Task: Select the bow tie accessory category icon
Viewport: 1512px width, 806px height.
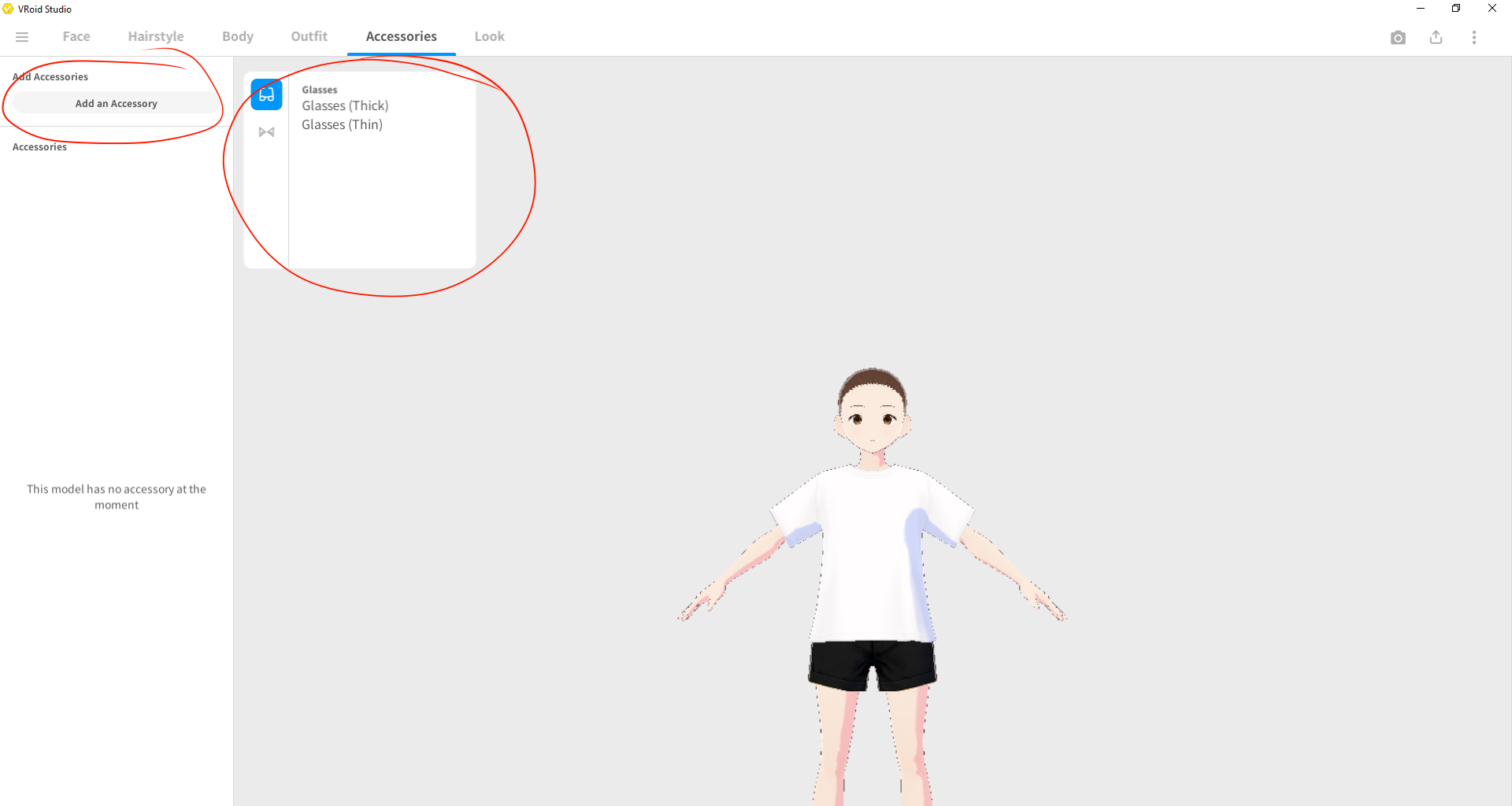Action: (x=266, y=132)
